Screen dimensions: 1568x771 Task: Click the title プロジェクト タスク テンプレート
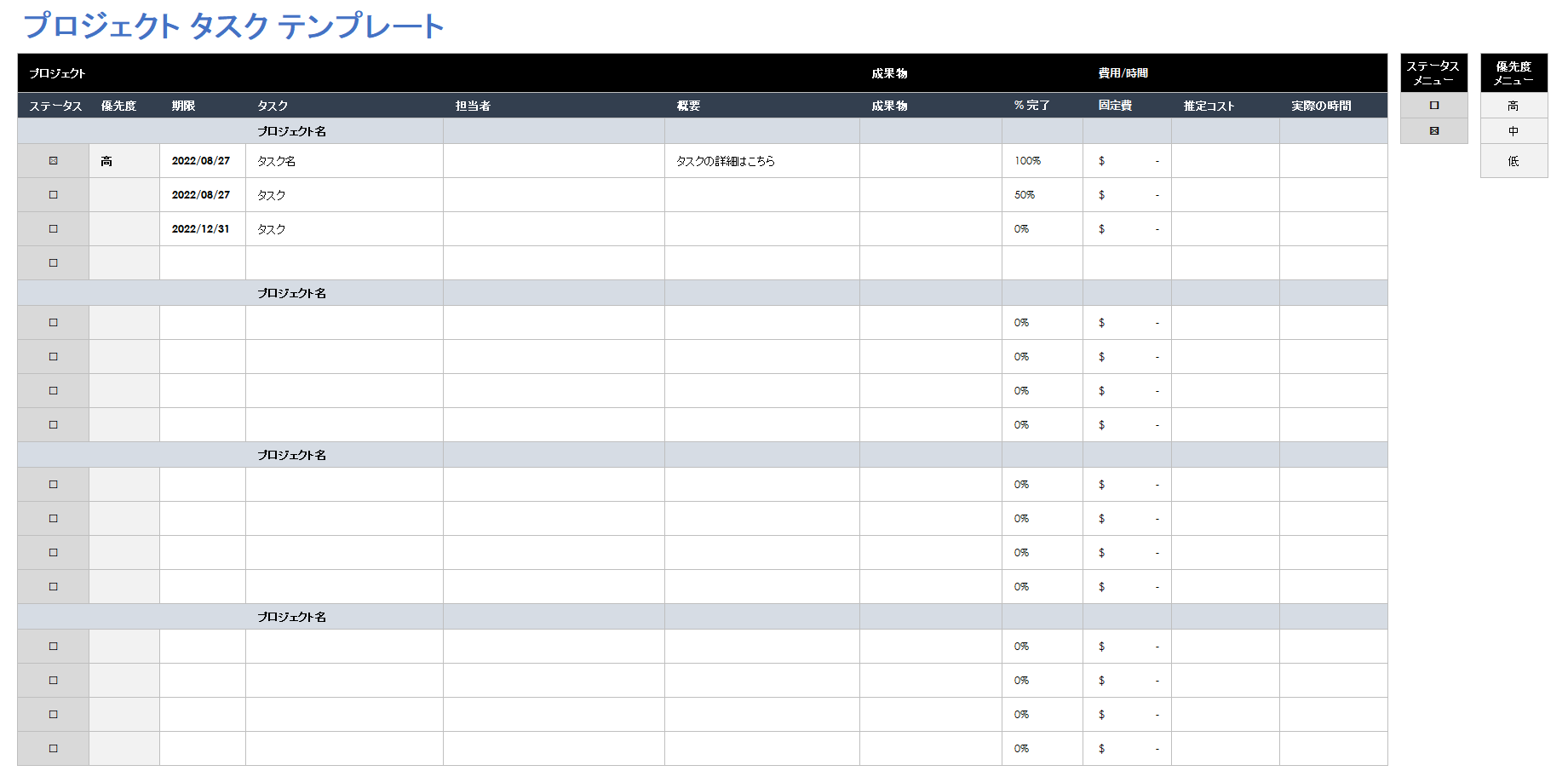[x=233, y=26]
